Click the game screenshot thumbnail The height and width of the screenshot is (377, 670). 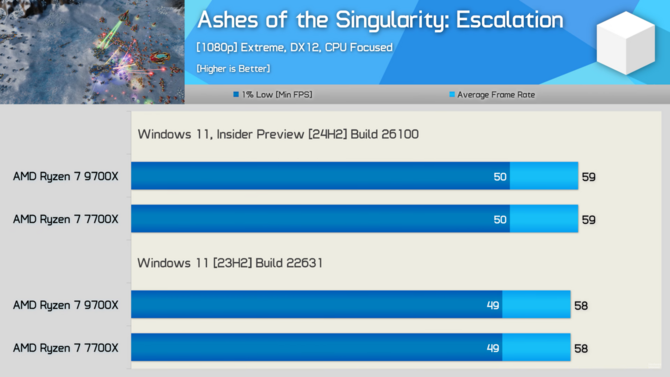point(92,52)
